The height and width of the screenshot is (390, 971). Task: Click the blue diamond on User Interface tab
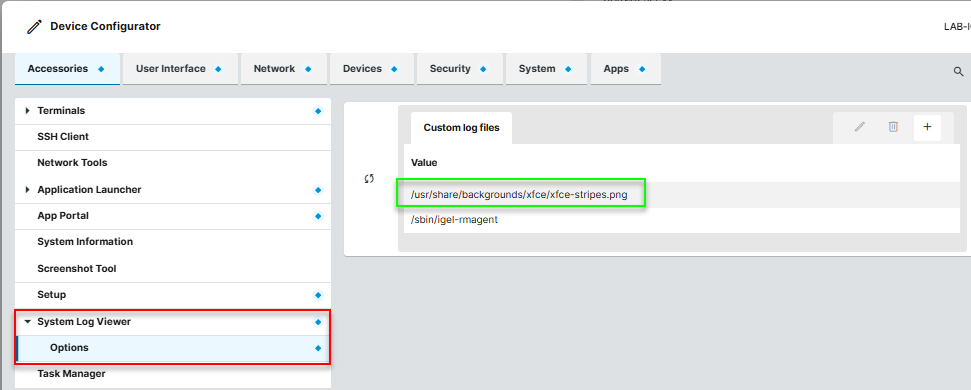coord(218,69)
